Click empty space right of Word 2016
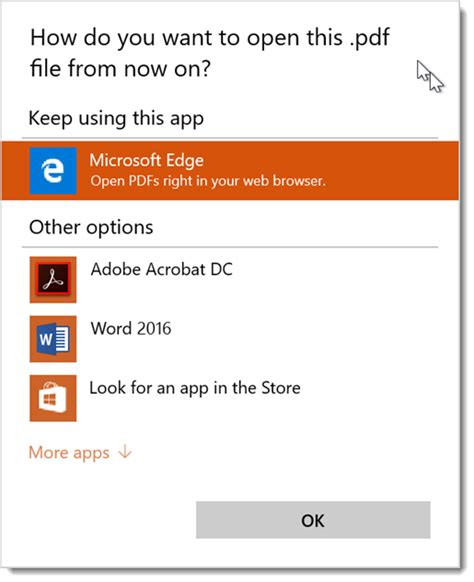Screen dimensions: 474x582 point(304,339)
